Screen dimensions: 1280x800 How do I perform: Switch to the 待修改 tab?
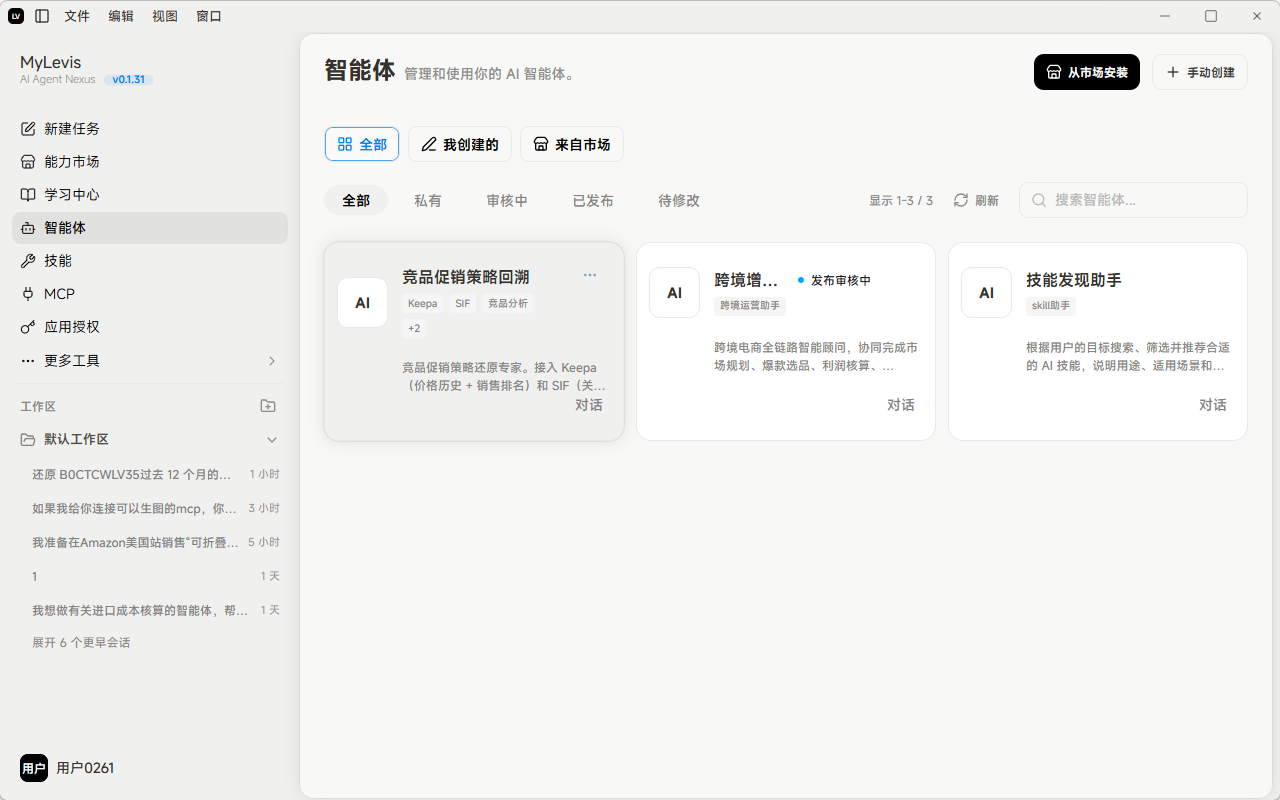pyautogui.click(x=679, y=200)
